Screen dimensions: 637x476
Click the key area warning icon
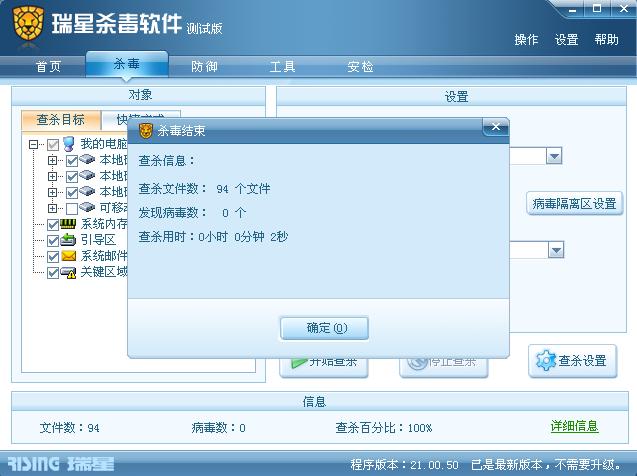[68, 273]
